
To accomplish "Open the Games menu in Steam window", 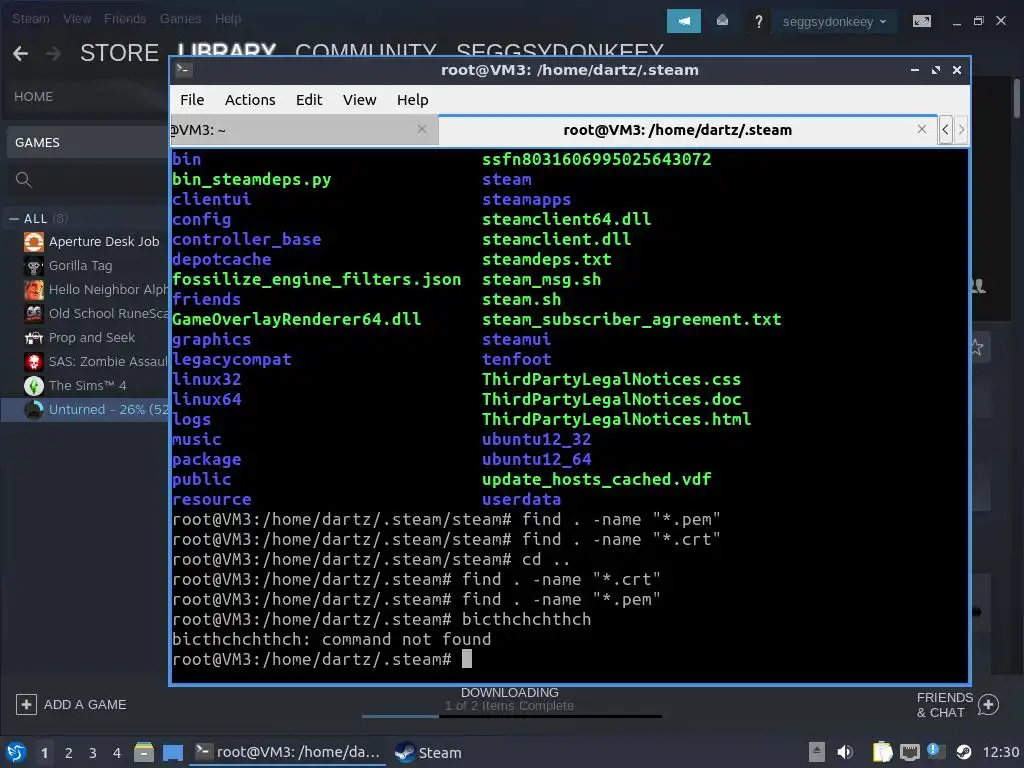I will click(180, 18).
